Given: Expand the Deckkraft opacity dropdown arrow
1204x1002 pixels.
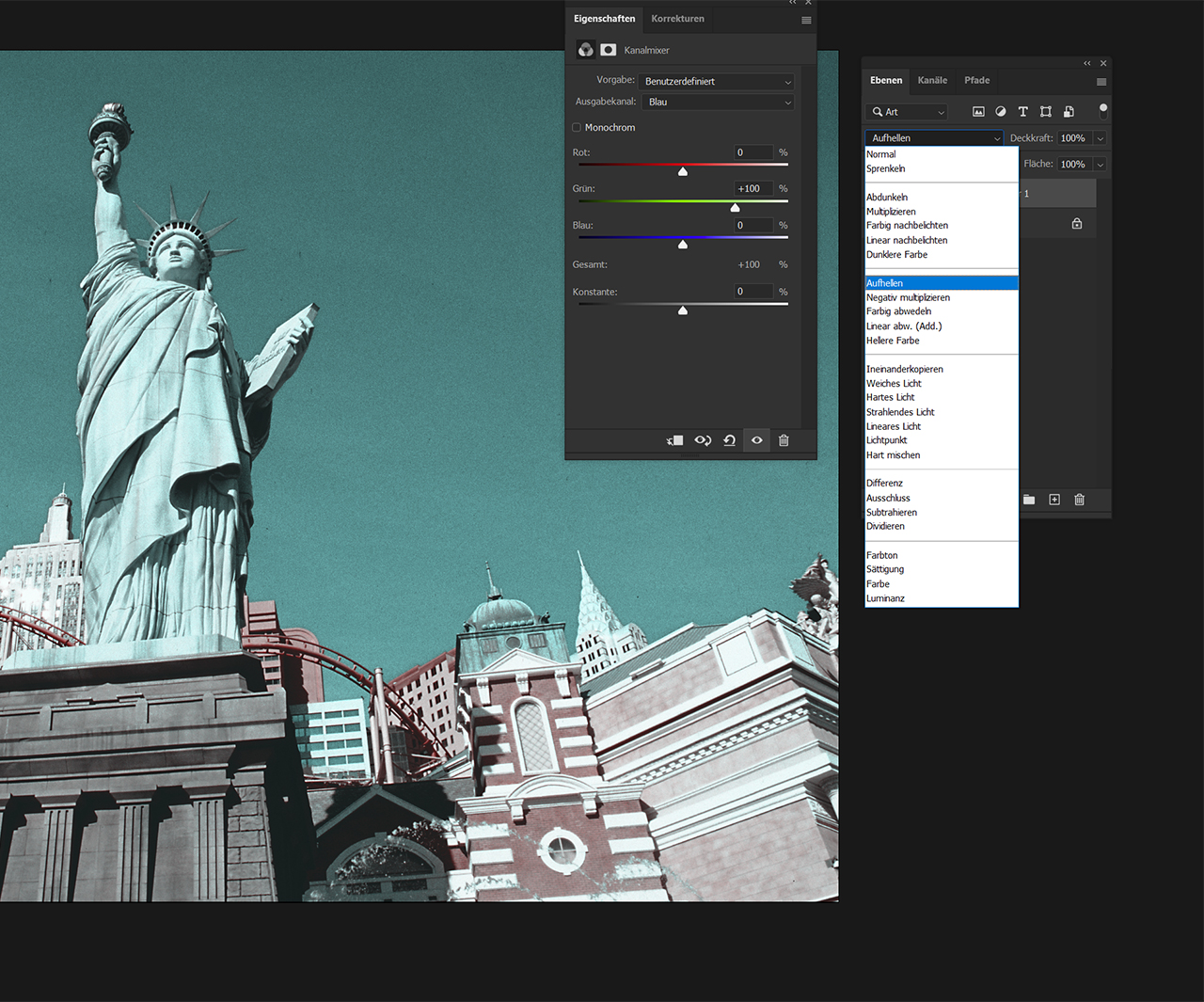Looking at the screenshot, I should tap(1100, 138).
